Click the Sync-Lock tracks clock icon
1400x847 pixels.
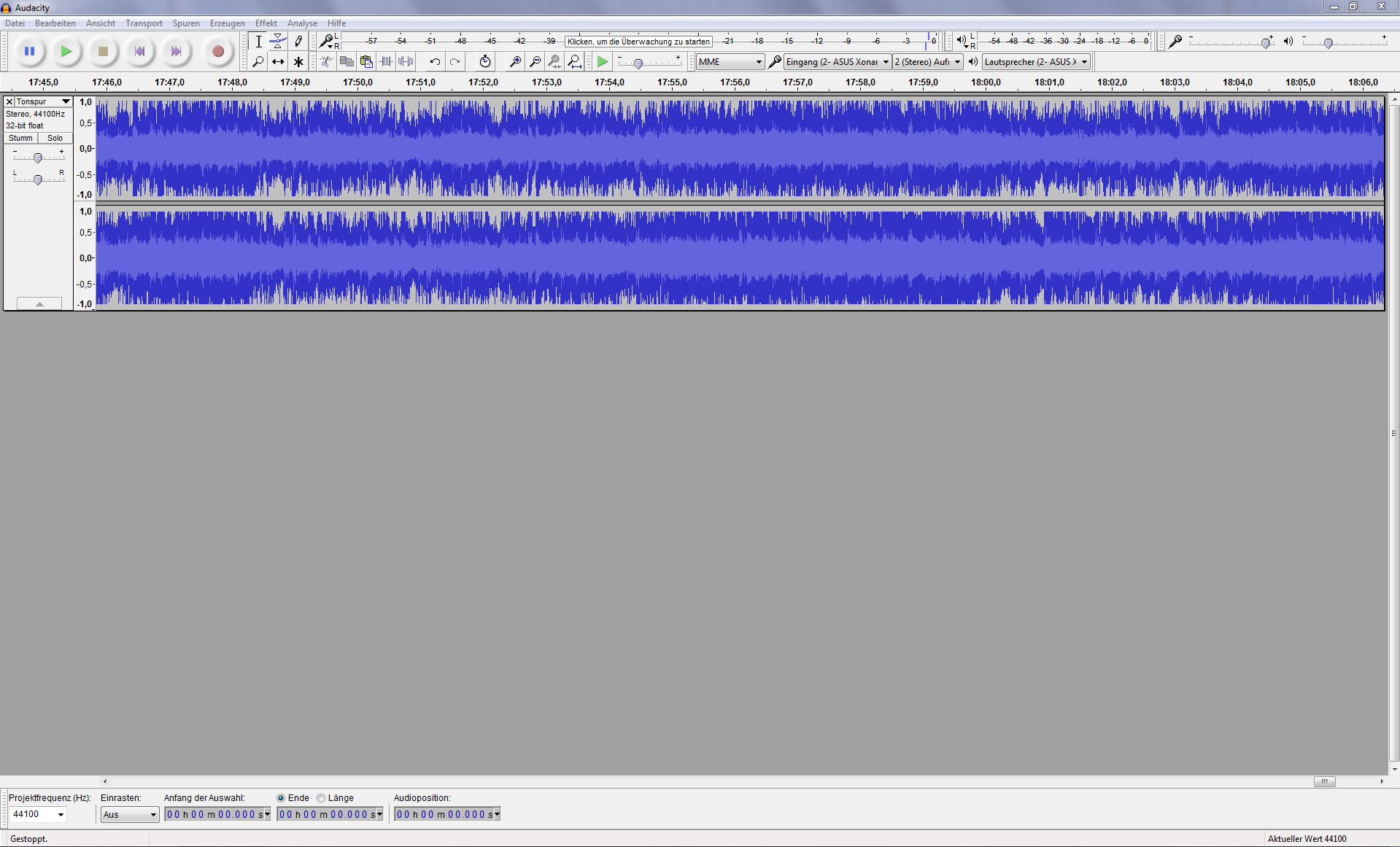(x=485, y=62)
